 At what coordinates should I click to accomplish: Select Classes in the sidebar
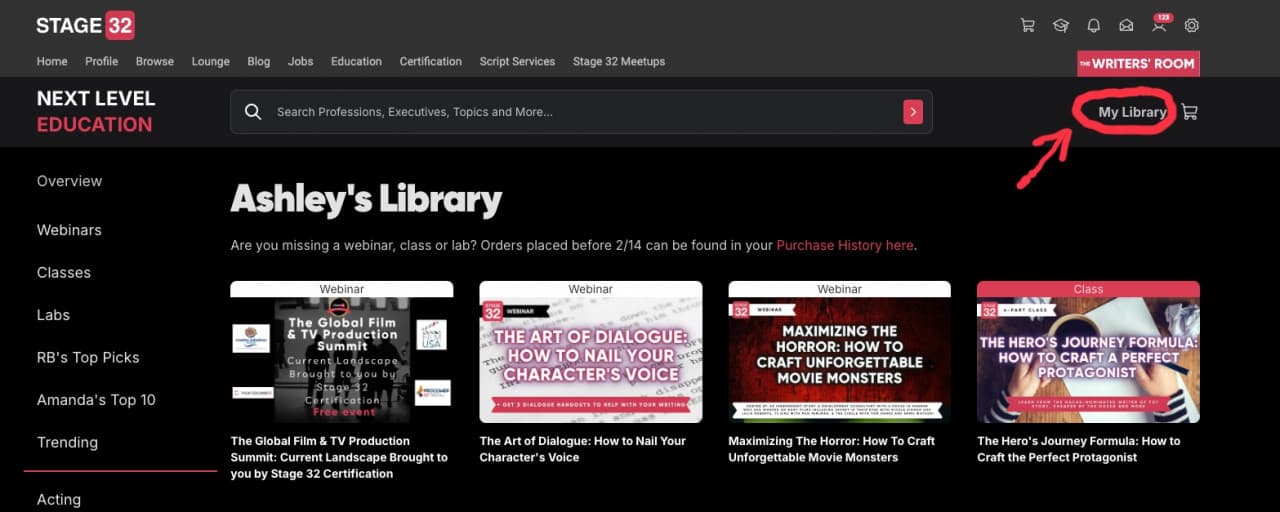pyautogui.click(x=63, y=272)
